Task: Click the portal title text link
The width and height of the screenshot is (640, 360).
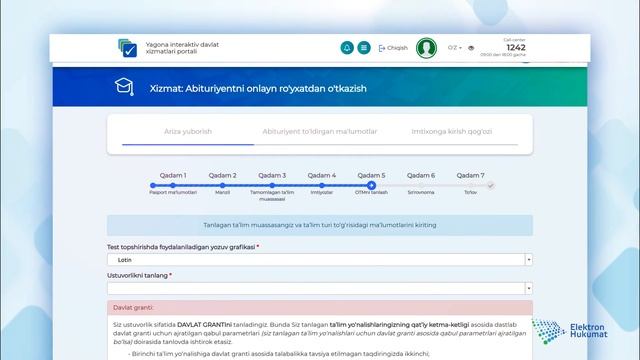Action: (182, 48)
